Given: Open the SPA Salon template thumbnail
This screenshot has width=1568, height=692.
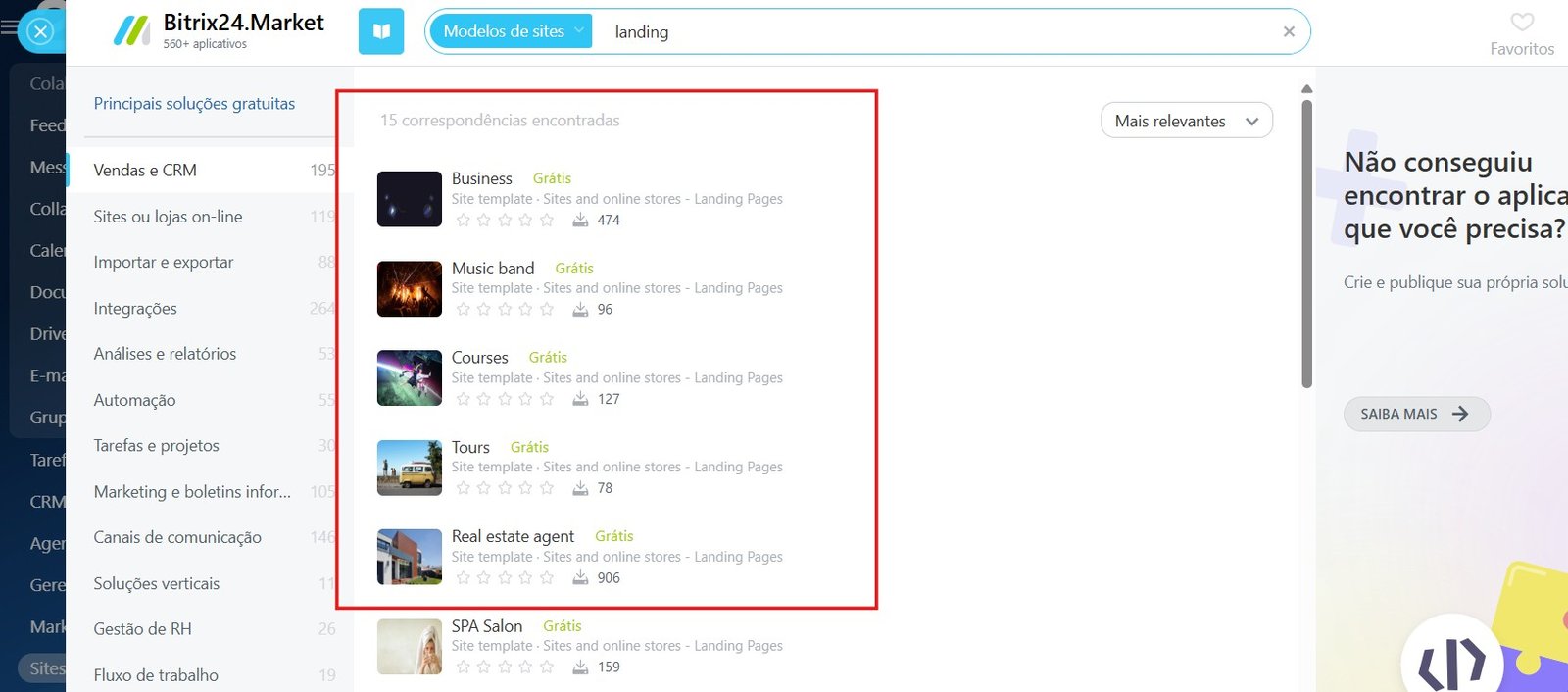Looking at the screenshot, I should click(x=410, y=646).
